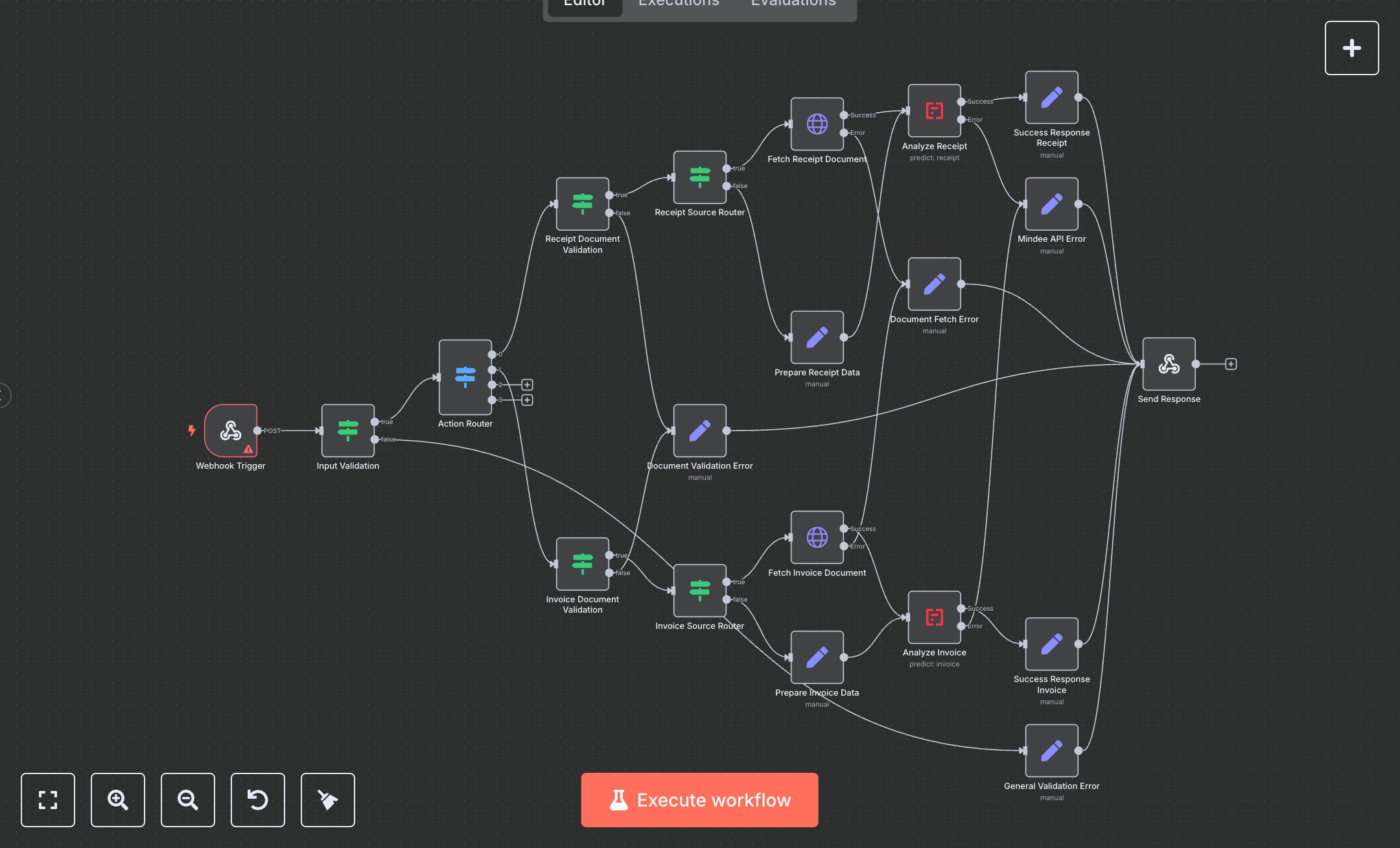
Task: Click the zoom in canvas button
Action: (x=118, y=800)
